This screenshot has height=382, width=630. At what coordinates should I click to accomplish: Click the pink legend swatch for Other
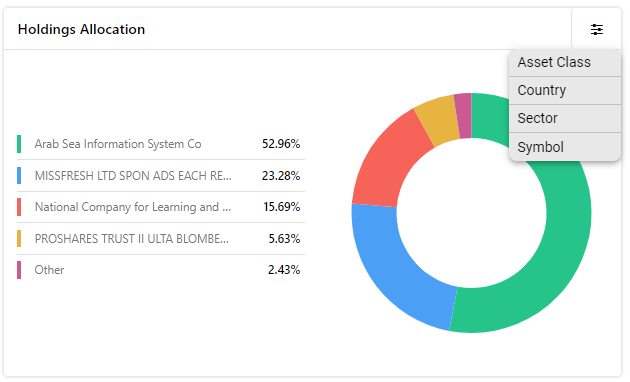click(x=19, y=270)
